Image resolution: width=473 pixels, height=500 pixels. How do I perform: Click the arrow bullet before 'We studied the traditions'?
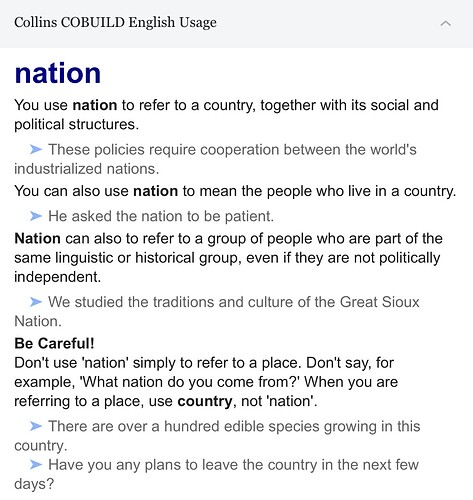pyautogui.click(x=36, y=302)
